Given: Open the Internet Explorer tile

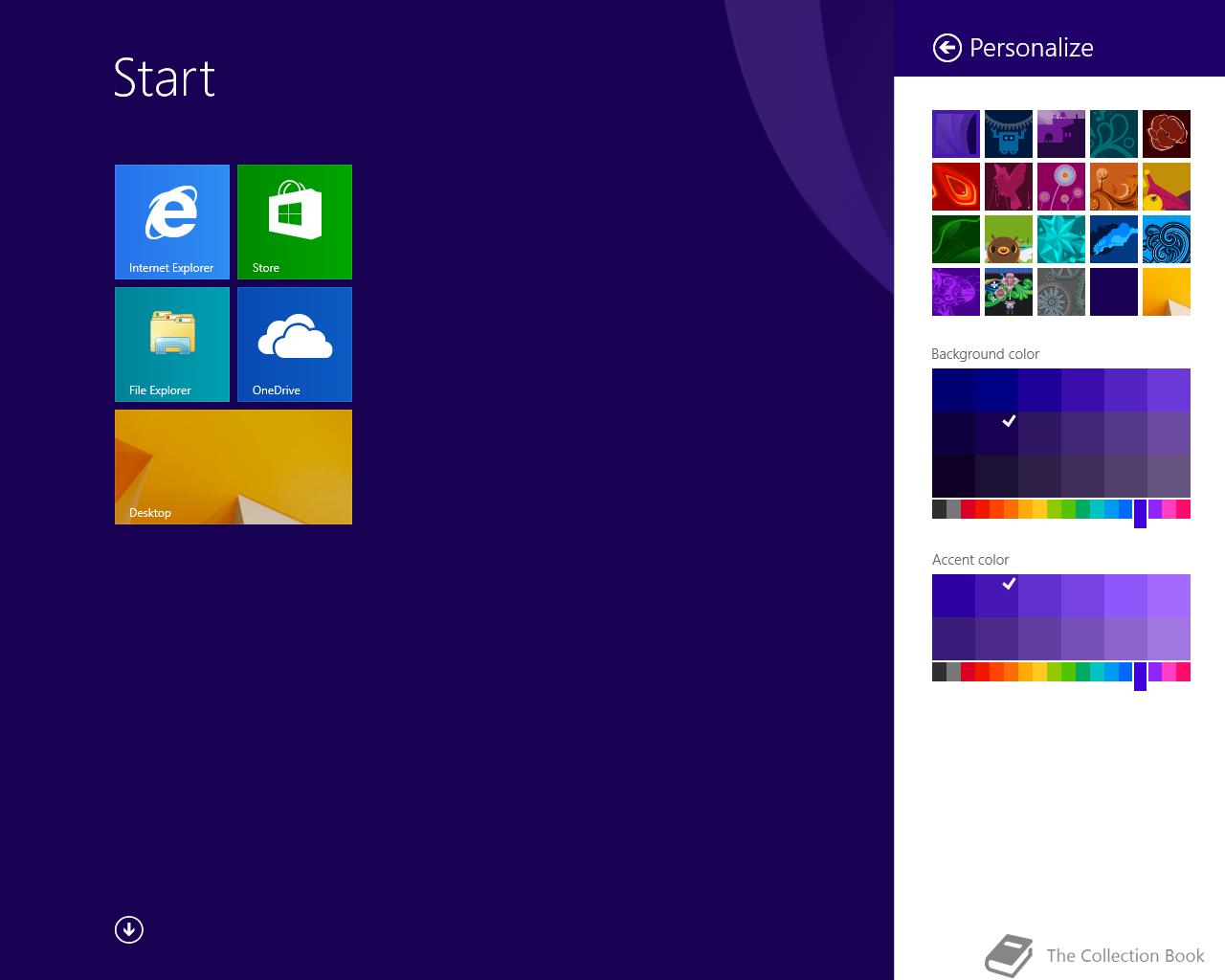Looking at the screenshot, I should (x=172, y=222).
